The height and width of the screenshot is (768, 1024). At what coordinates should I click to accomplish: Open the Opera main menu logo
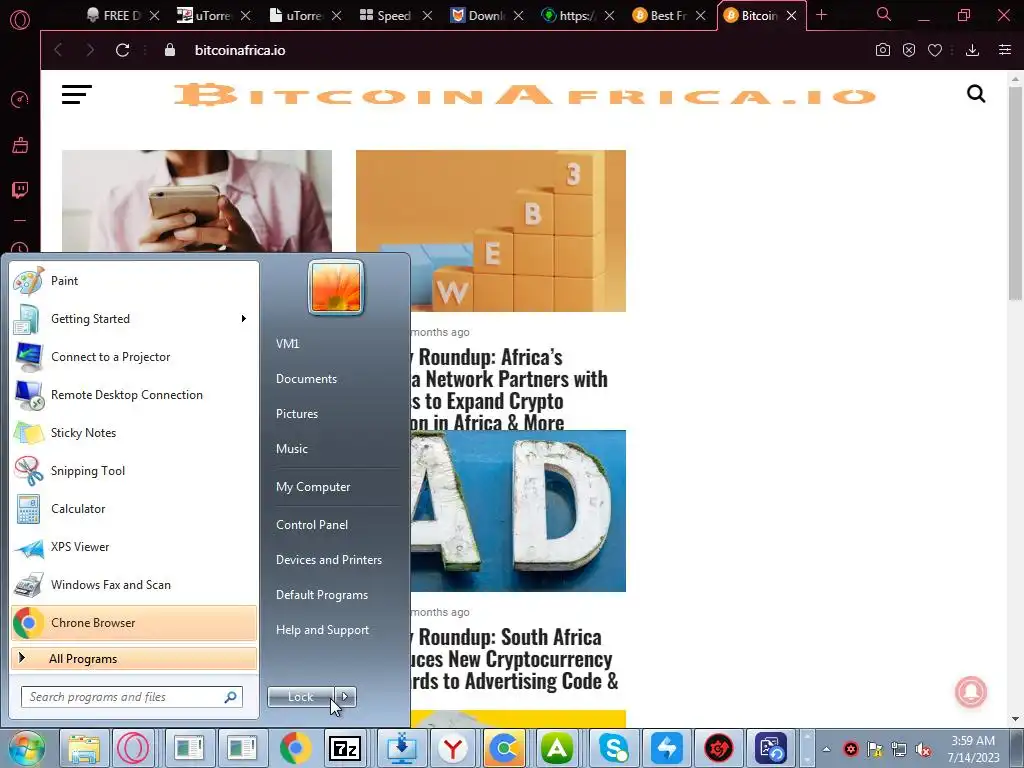pyautogui.click(x=20, y=20)
